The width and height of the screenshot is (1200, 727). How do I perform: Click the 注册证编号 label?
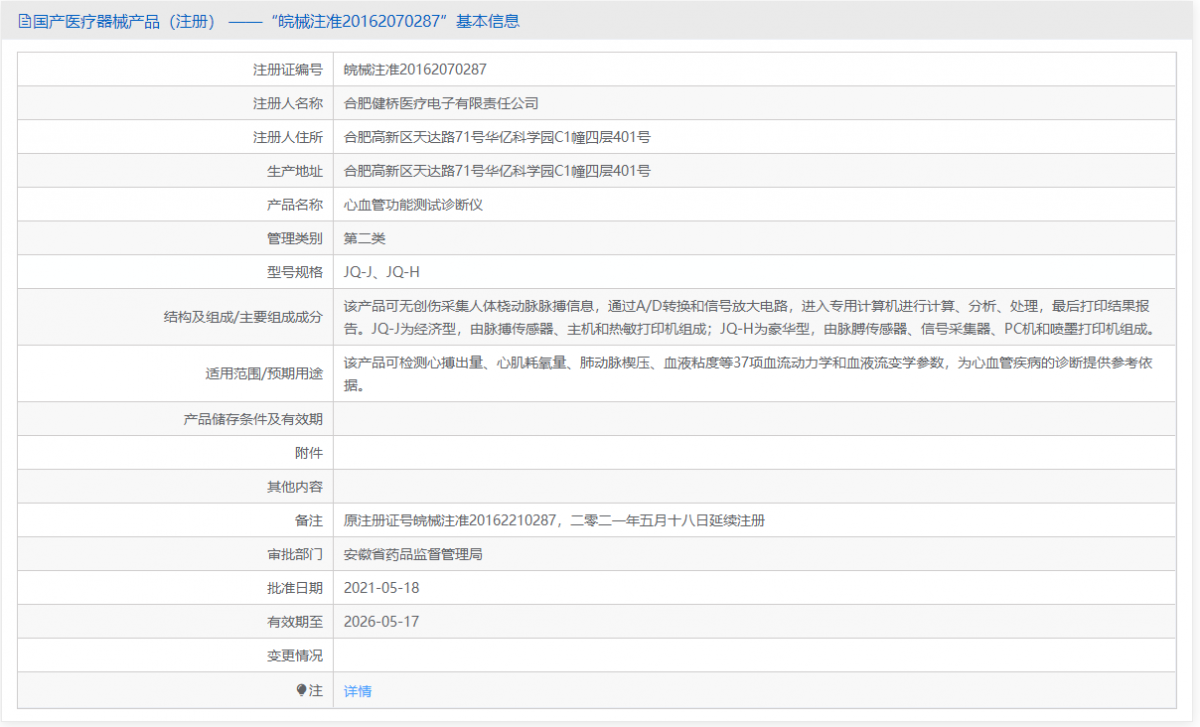288,70
